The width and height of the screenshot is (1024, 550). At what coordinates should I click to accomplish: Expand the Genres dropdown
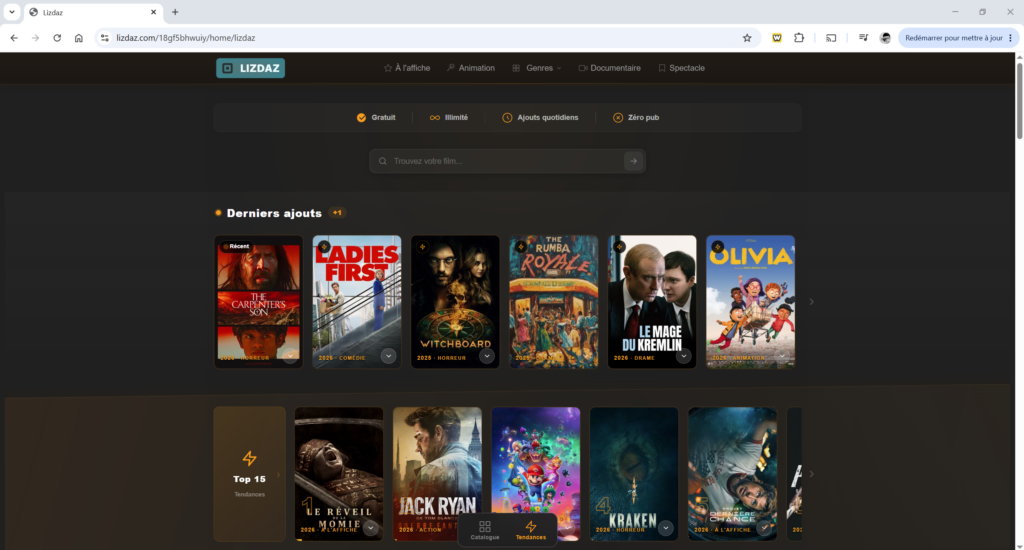coord(536,68)
